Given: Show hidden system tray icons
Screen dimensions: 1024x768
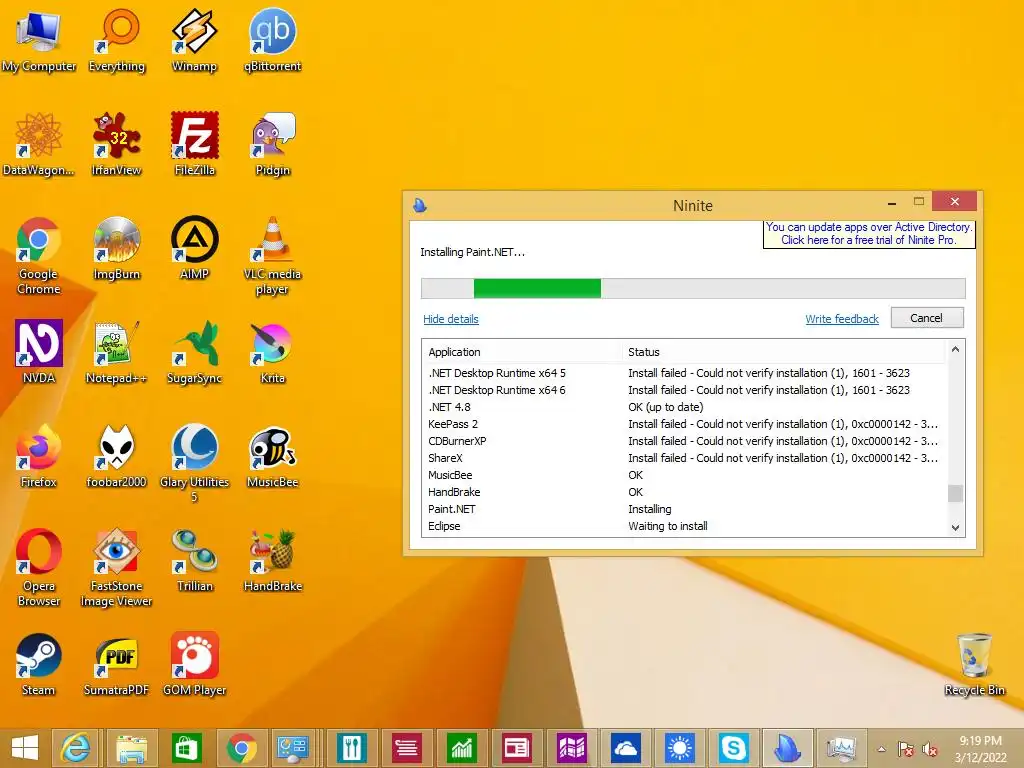Looking at the screenshot, I should click(882, 749).
